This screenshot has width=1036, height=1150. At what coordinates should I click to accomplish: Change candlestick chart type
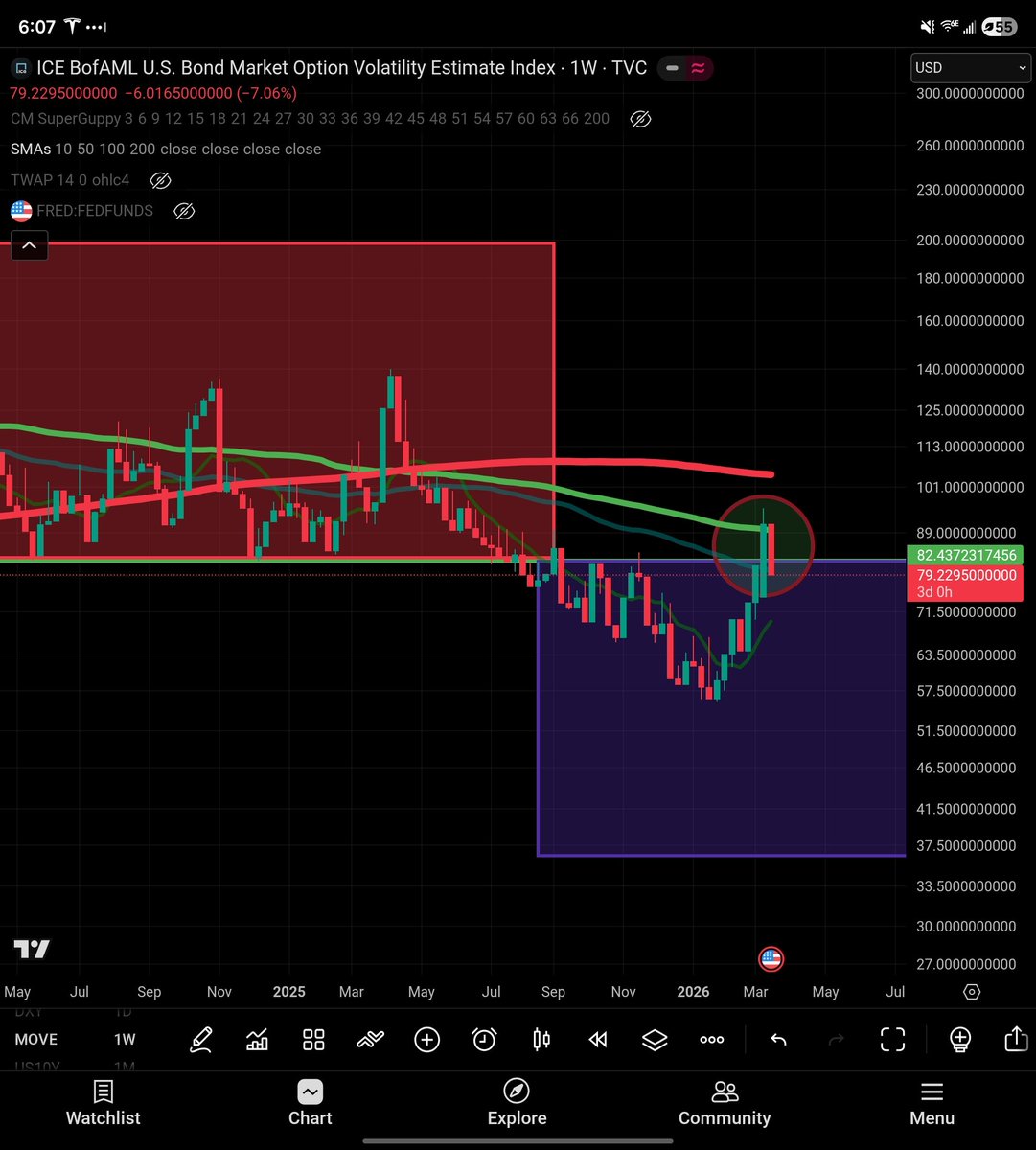pyautogui.click(x=541, y=1040)
